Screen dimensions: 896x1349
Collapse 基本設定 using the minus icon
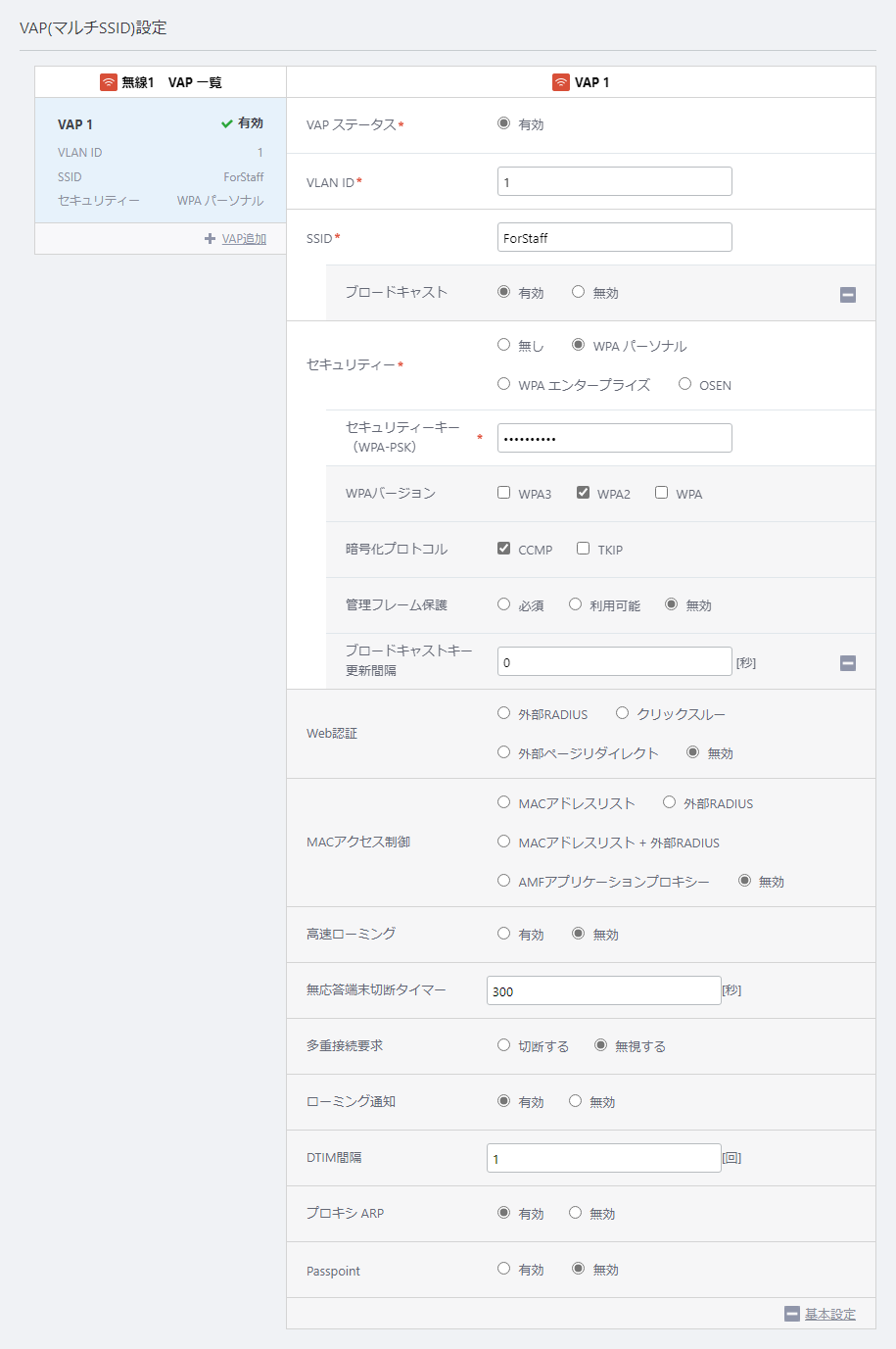pos(792,1314)
